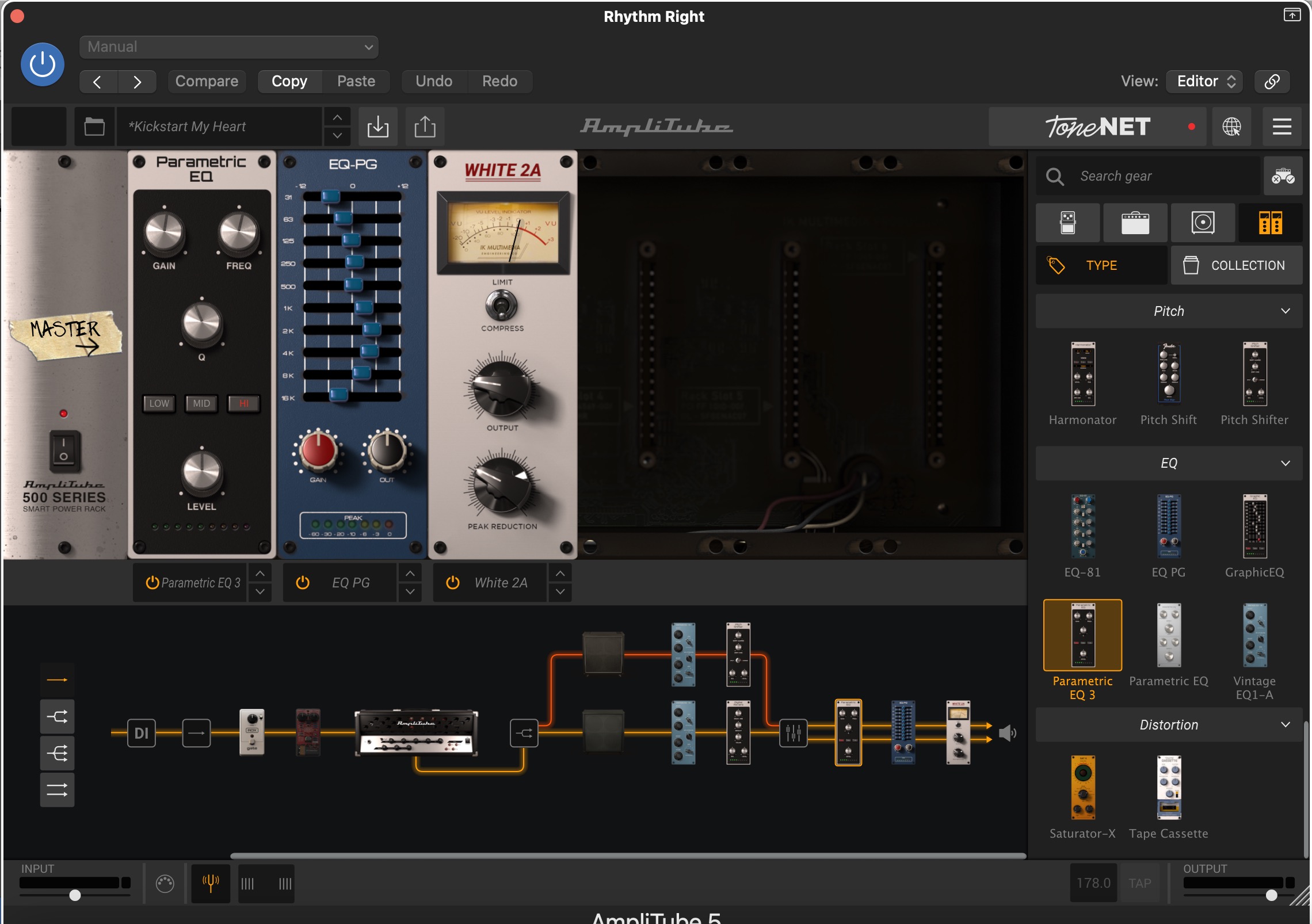1312x924 pixels.
Task: Open the preset browser folder icon
Action: click(94, 126)
